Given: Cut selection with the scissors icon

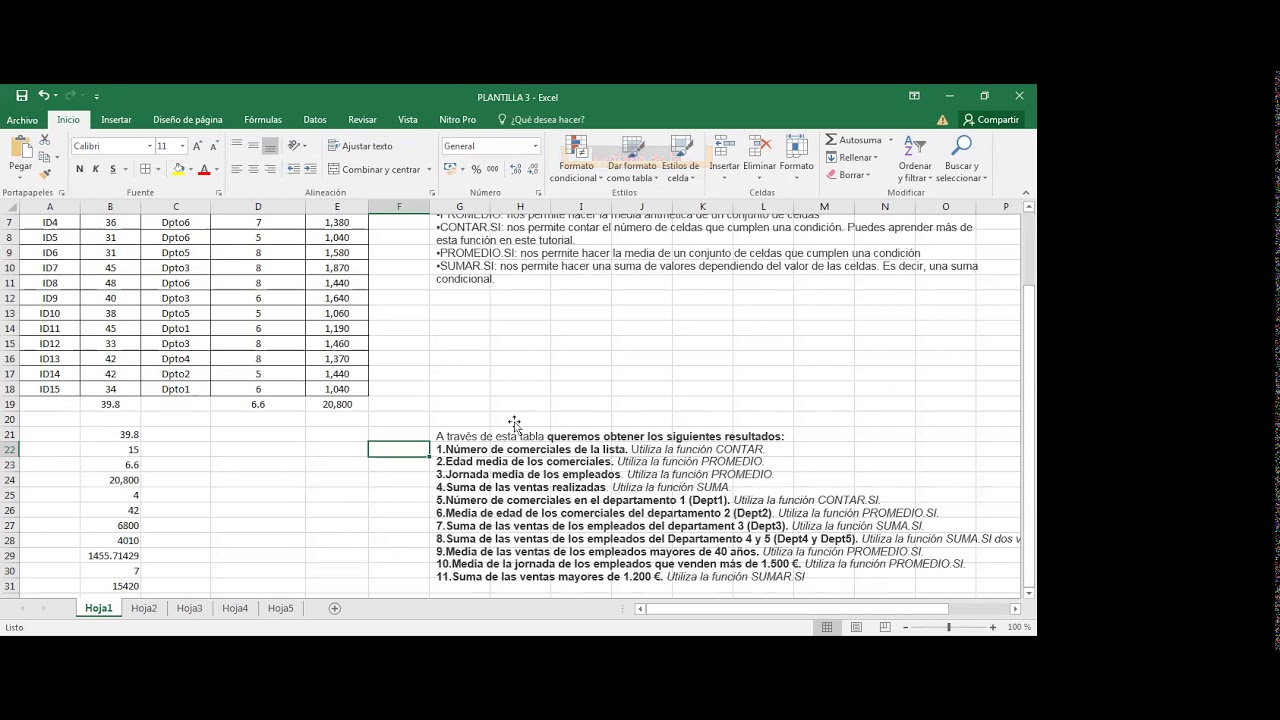Looking at the screenshot, I should [44, 141].
